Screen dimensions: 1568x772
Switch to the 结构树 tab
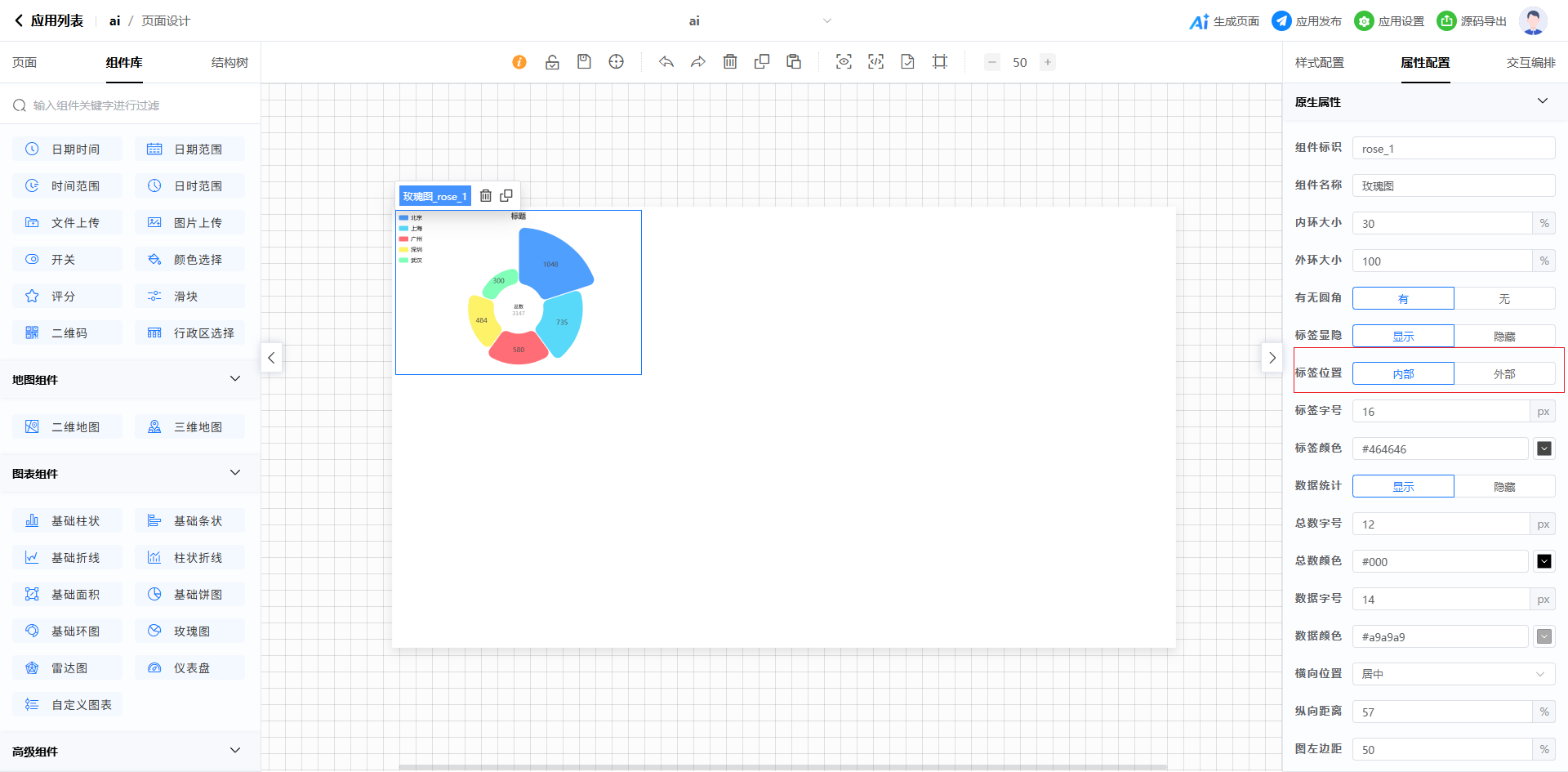pos(229,63)
